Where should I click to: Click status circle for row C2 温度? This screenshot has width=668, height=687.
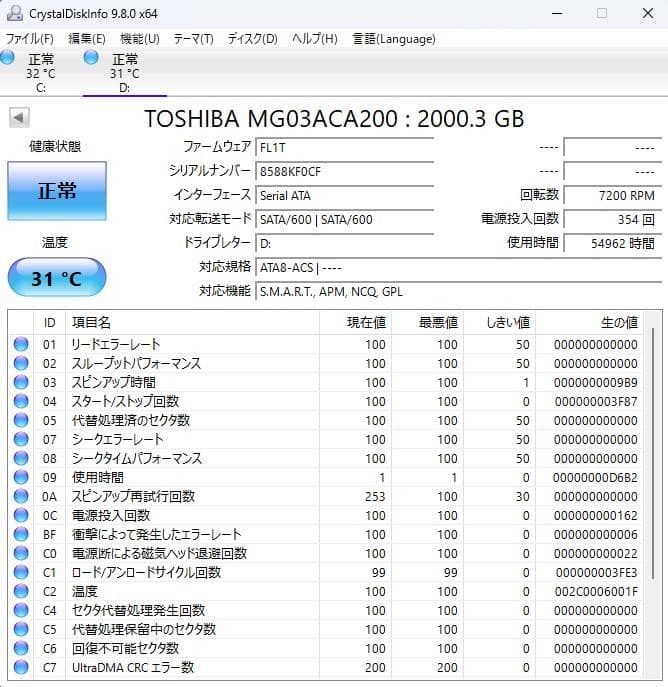point(21,591)
